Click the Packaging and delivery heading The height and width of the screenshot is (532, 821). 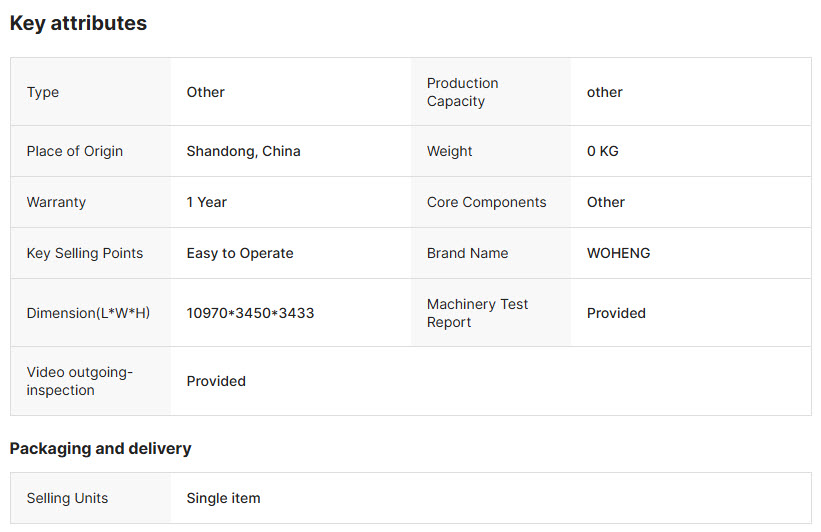(101, 449)
